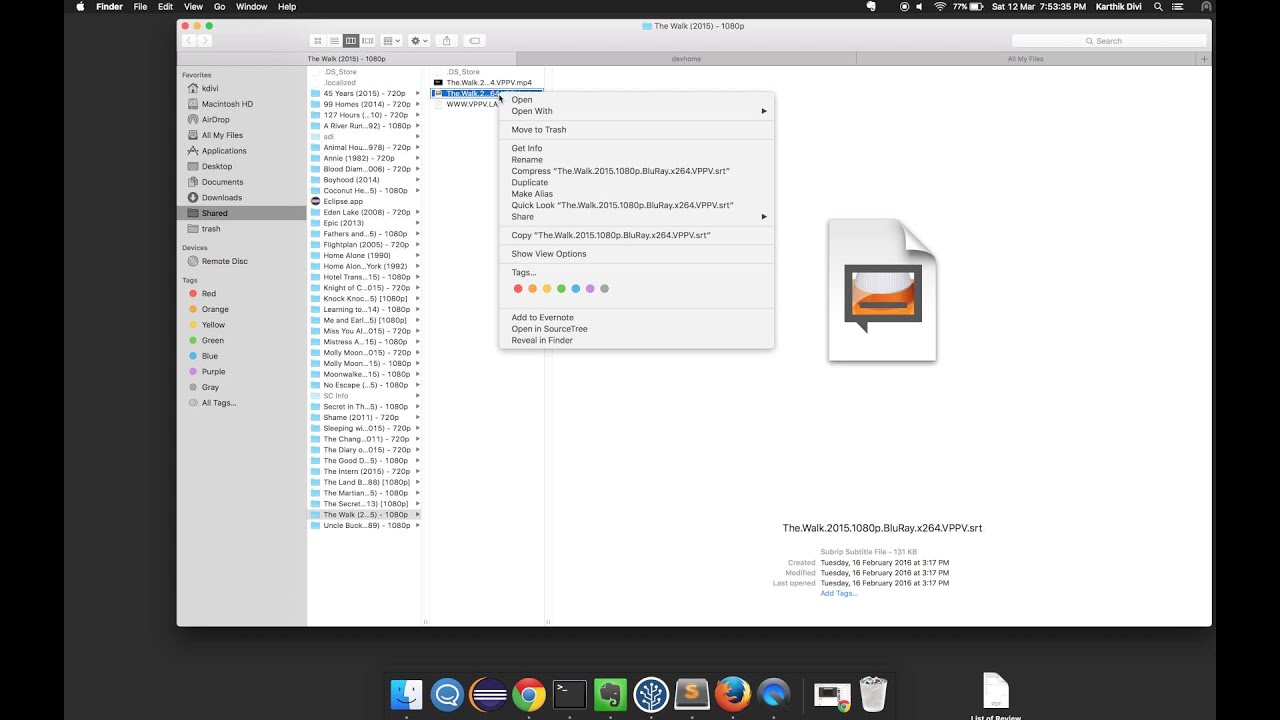Image resolution: width=1280 pixels, height=720 pixels.
Task: Go back with the back arrow
Action: tap(189, 41)
